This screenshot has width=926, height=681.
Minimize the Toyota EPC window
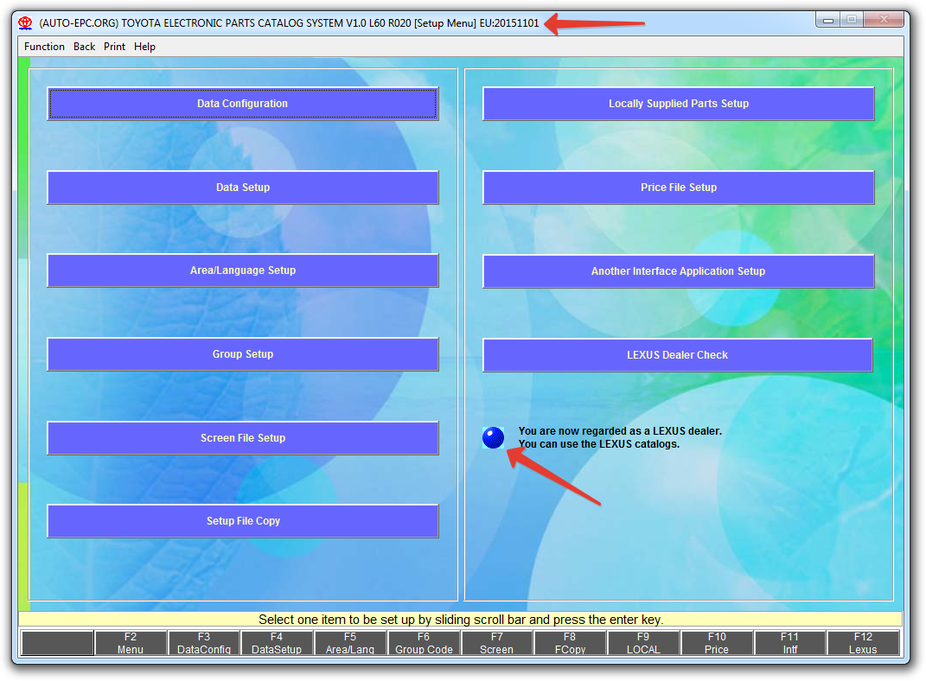tap(828, 20)
